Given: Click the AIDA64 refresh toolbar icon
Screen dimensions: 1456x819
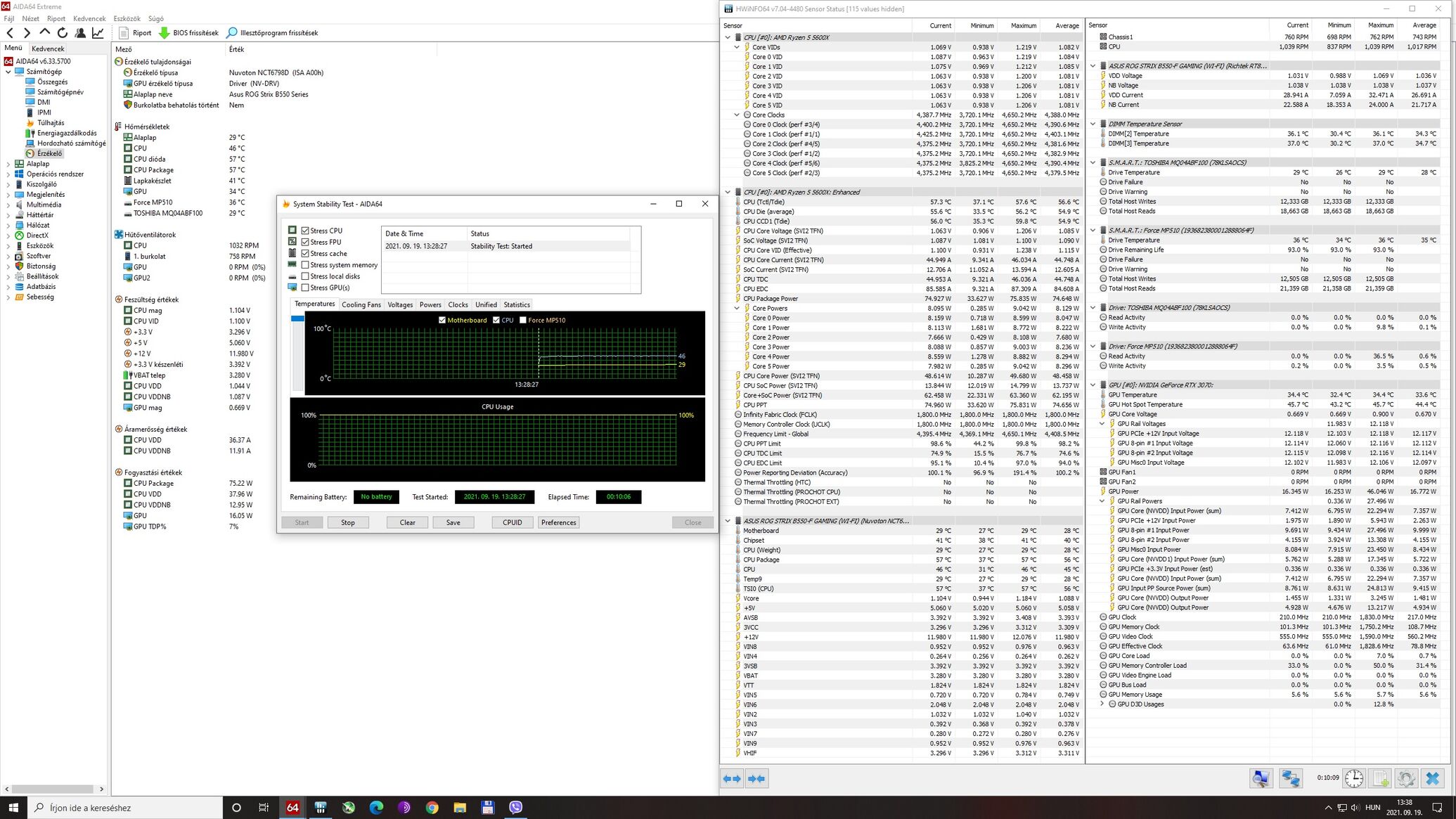Looking at the screenshot, I should [63, 33].
